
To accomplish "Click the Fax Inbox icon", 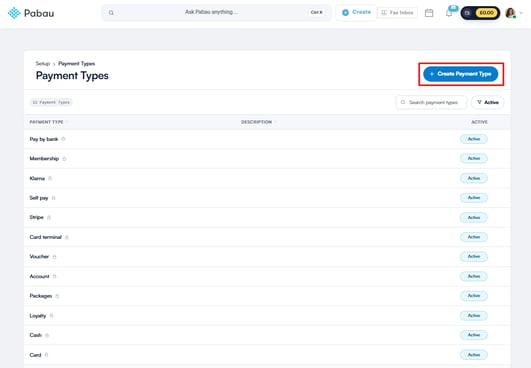I will [x=384, y=13].
